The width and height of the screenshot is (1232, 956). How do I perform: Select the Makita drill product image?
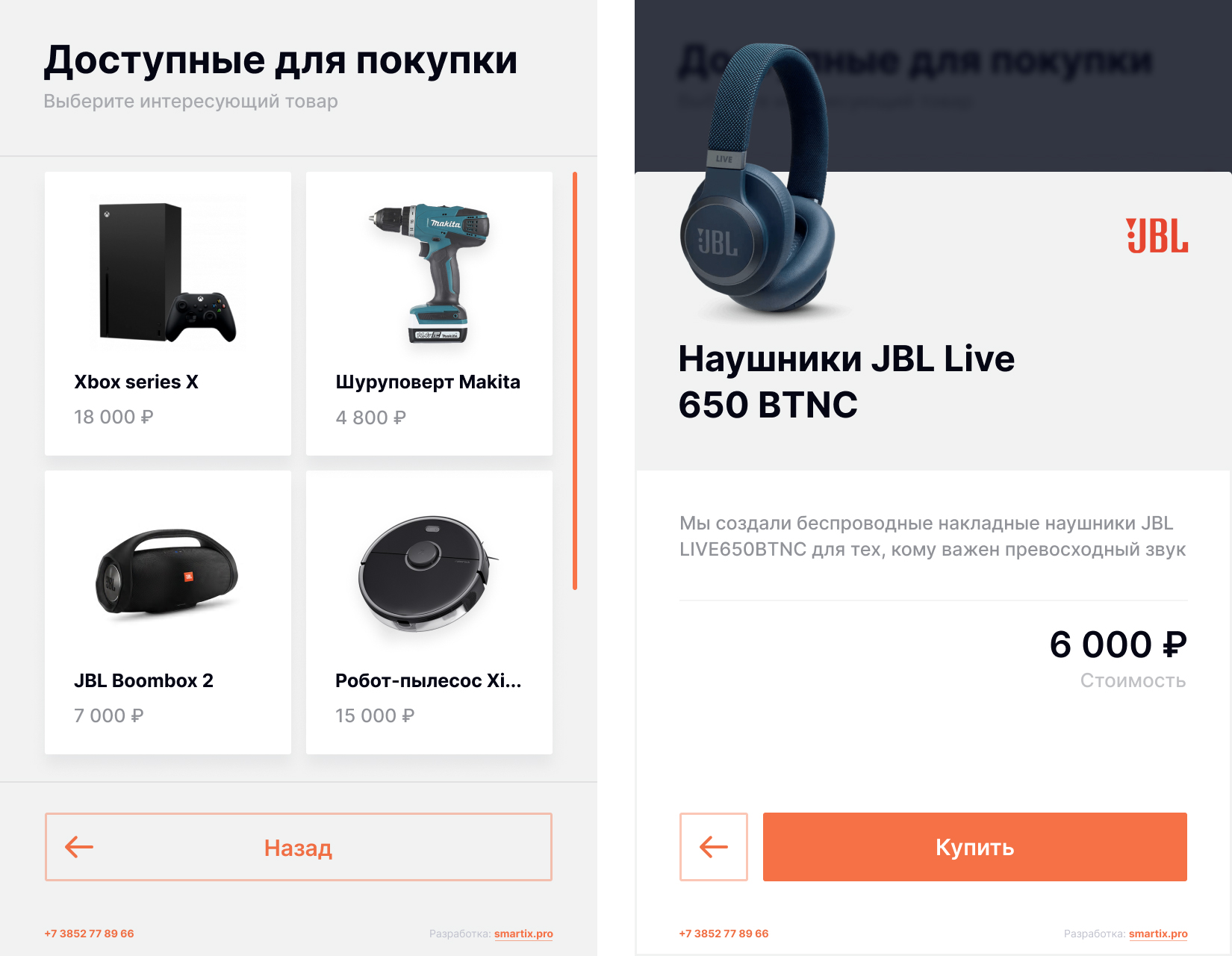tap(430, 273)
